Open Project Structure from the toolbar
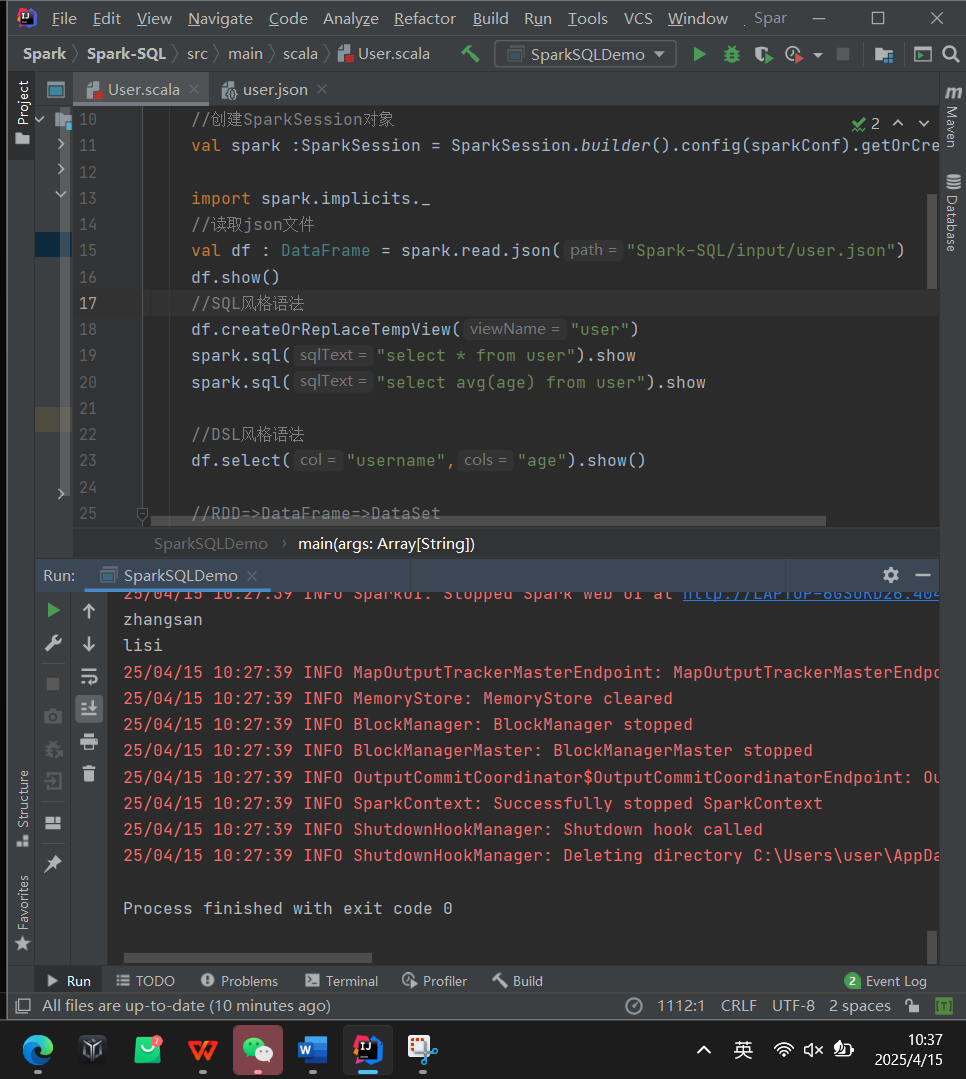Image resolution: width=966 pixels, height=1079 pixels. tap(883, 54)
